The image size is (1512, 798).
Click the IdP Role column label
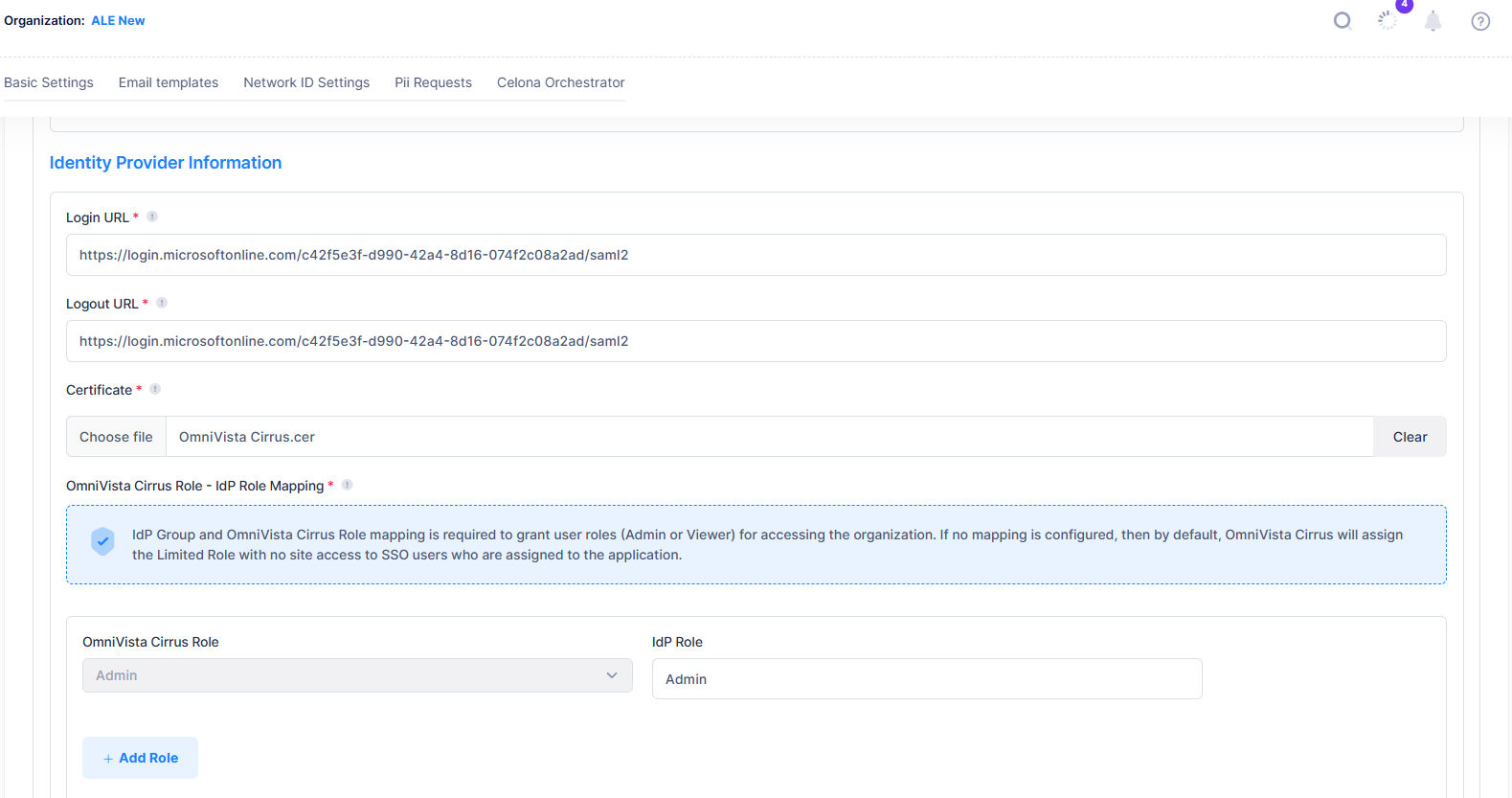[x=677, y=642]
